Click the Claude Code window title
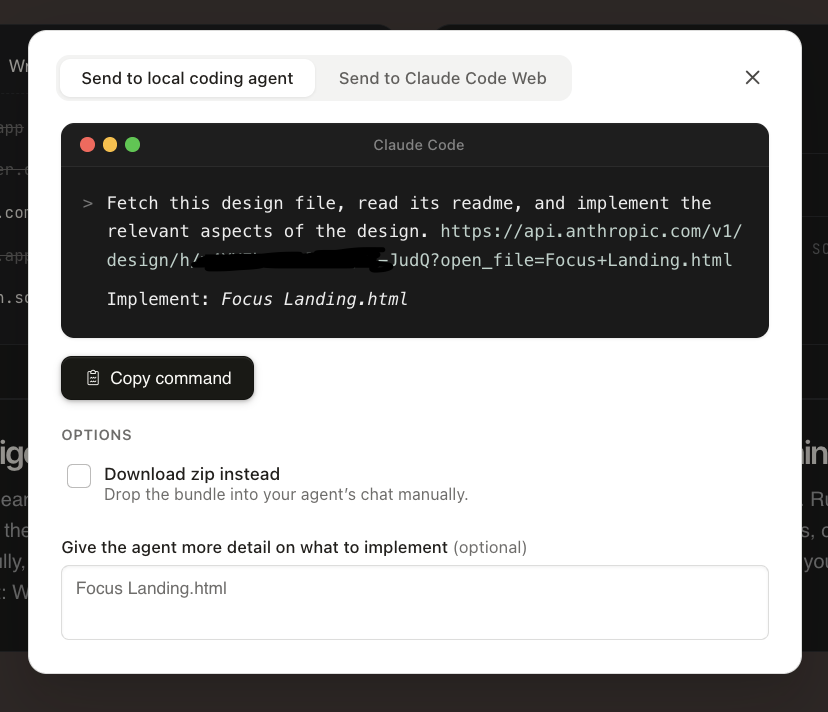The width and height of the screenshot is (828, 712). pyautogui.click(x=418, y=144)
